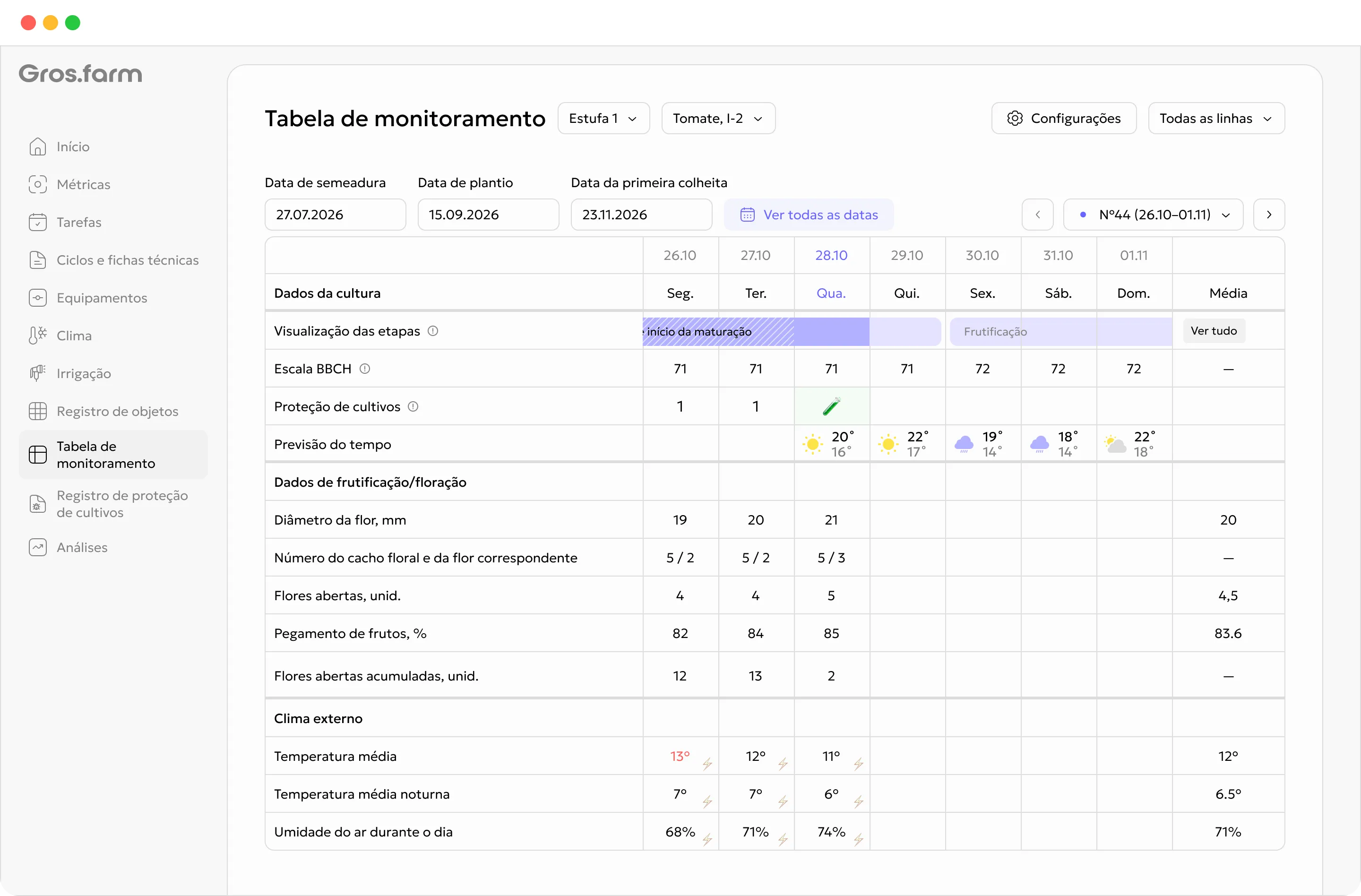The image size is (1361, 896).
Task: Click Ver todas as datas link
Action: coord(809,215)
